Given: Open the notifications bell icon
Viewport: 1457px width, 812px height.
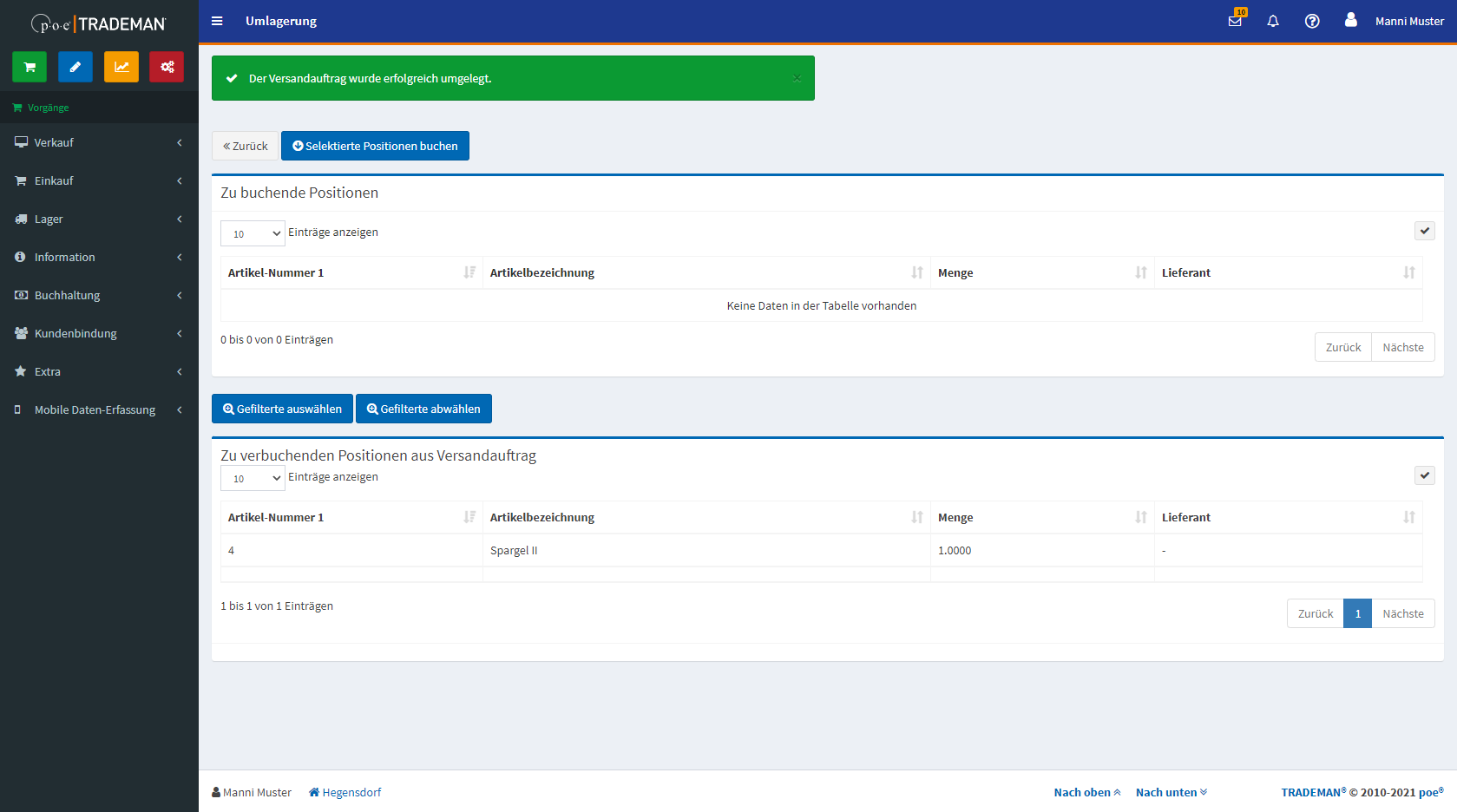Looking at the screenshot, I should (1273, 21).
